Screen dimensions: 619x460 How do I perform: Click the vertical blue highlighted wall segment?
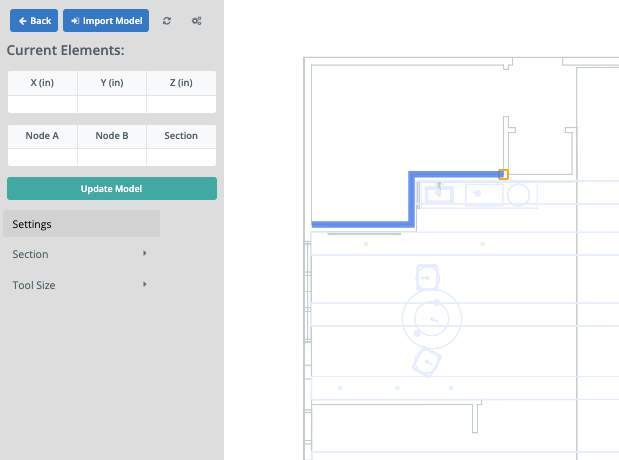click(x=411, y=200)
